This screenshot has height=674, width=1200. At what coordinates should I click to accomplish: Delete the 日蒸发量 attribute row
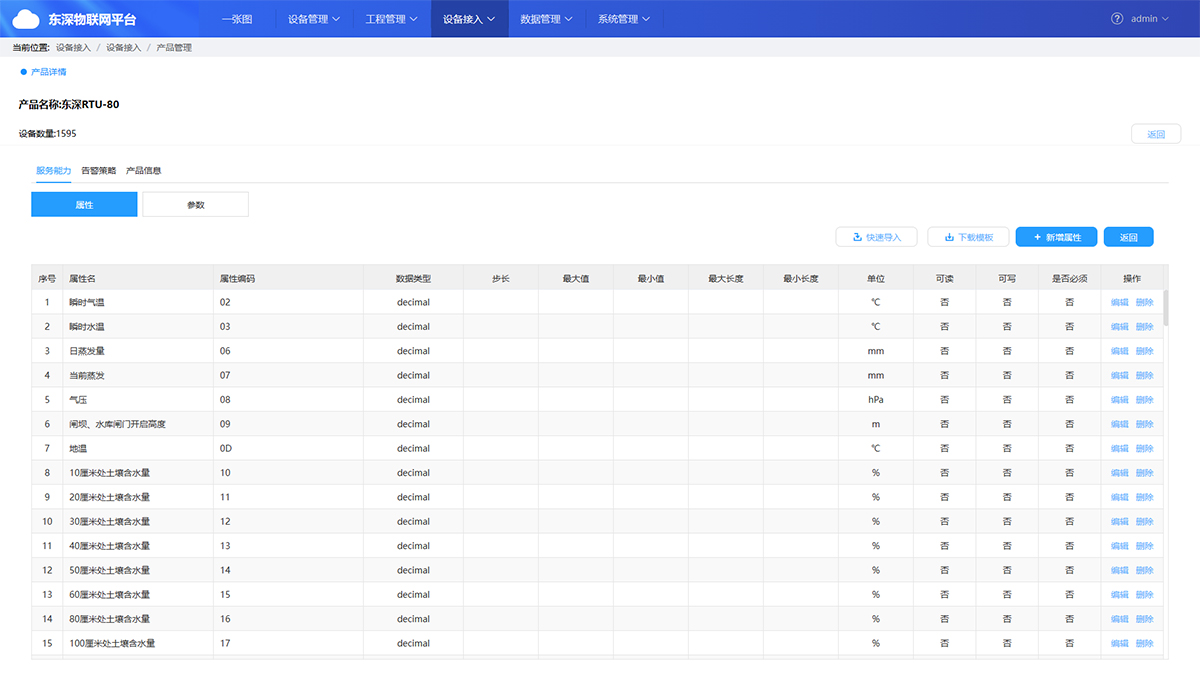click(x=1144, y=351)
